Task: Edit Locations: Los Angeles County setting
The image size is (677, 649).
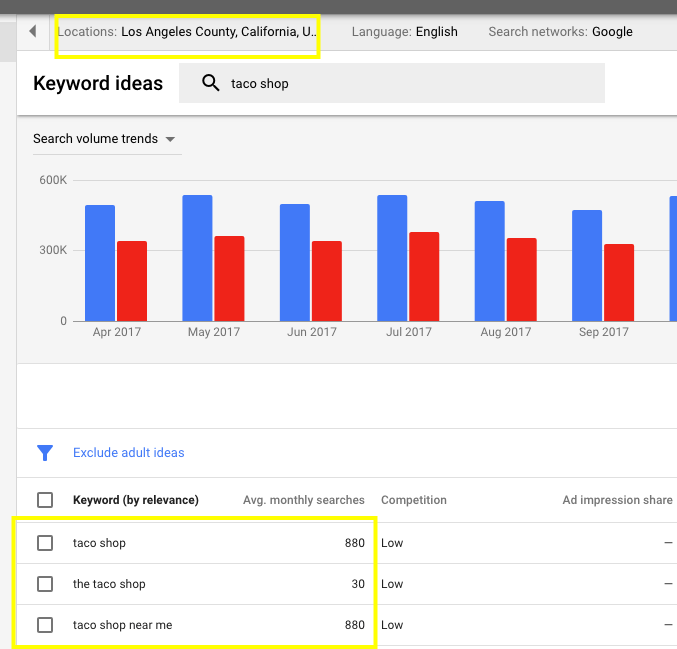Action: (188, 32)
